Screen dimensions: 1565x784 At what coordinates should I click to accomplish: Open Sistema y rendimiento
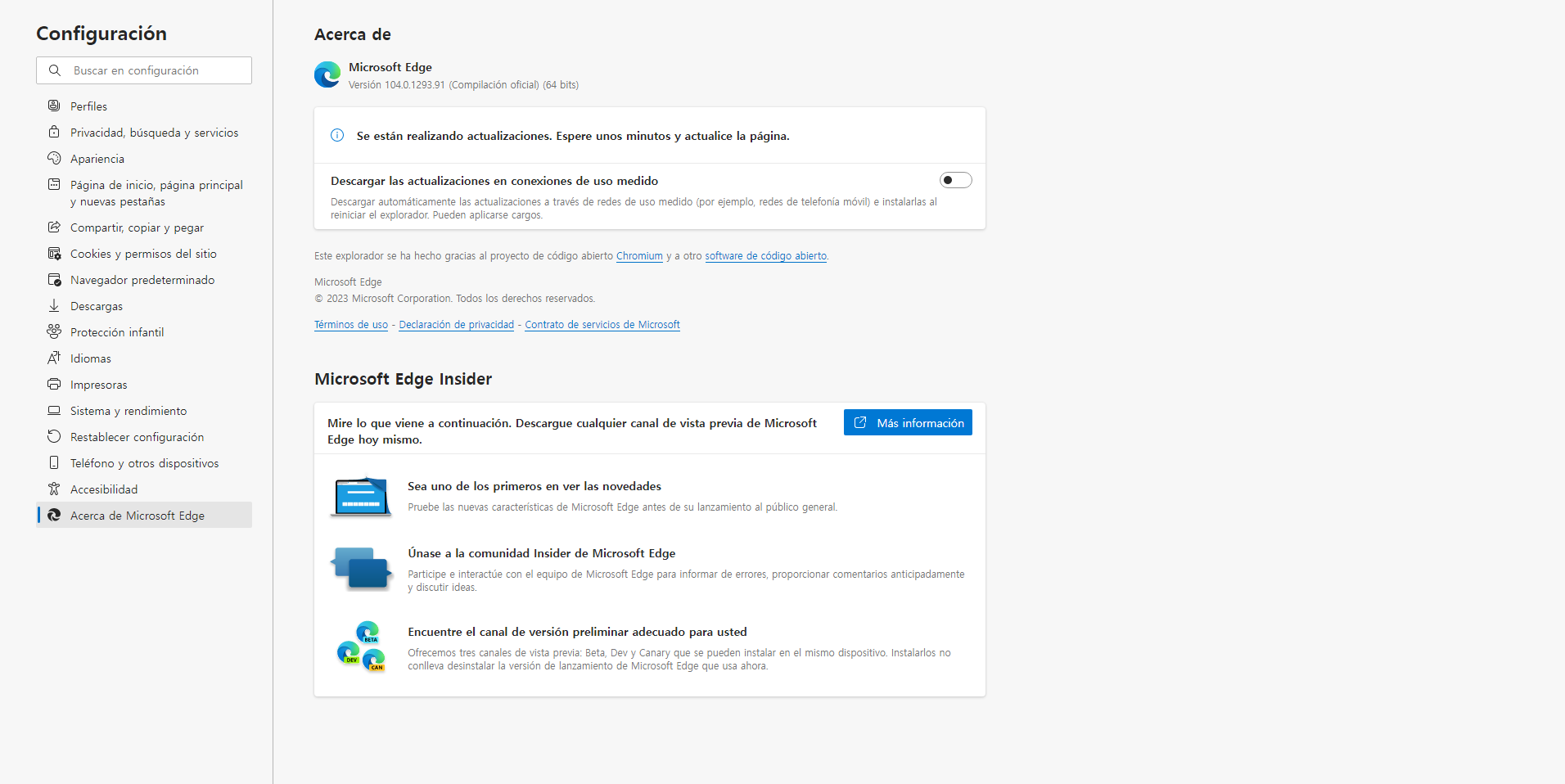point(144,411)
